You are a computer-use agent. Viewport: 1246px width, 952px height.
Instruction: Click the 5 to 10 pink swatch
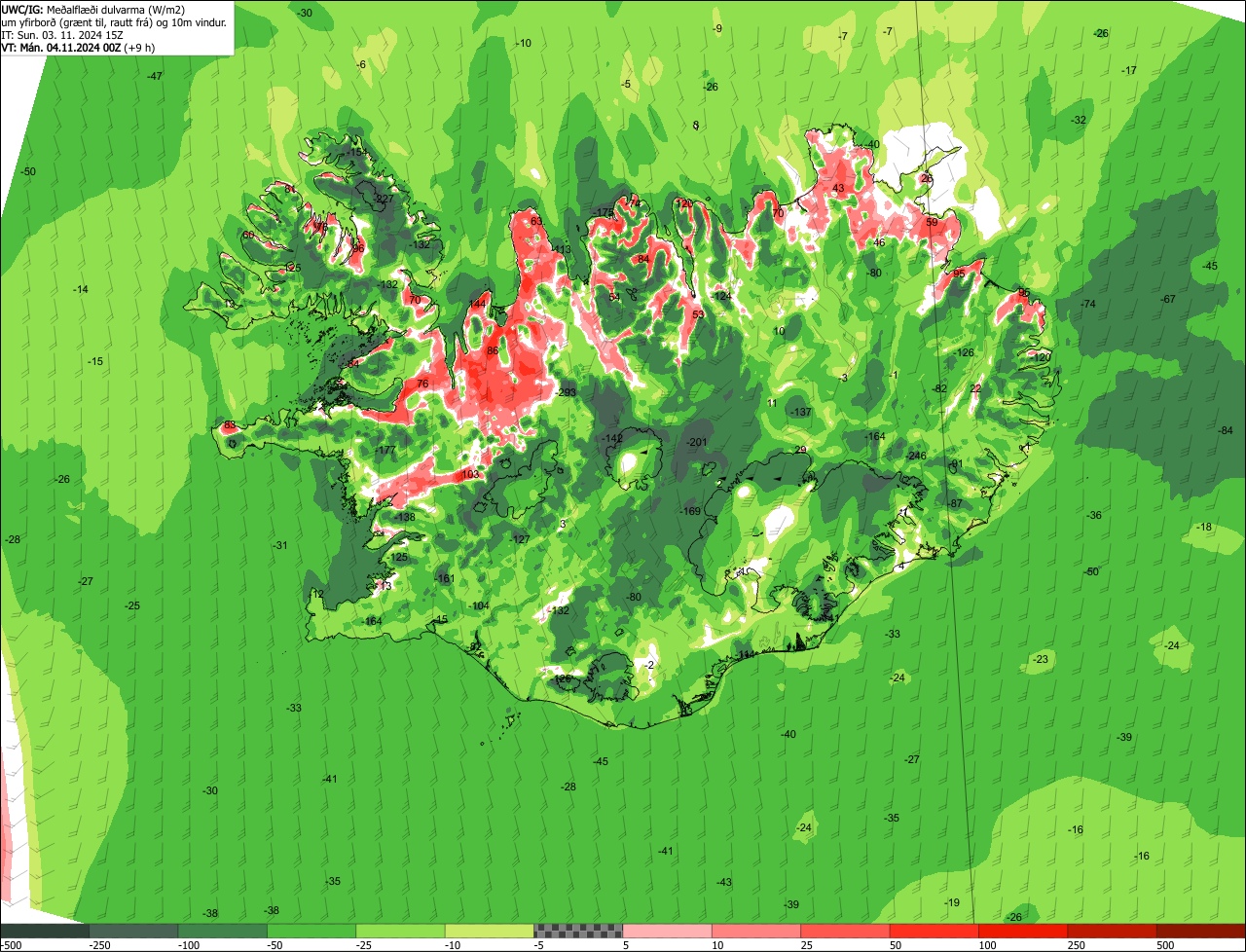pos(668,931)
